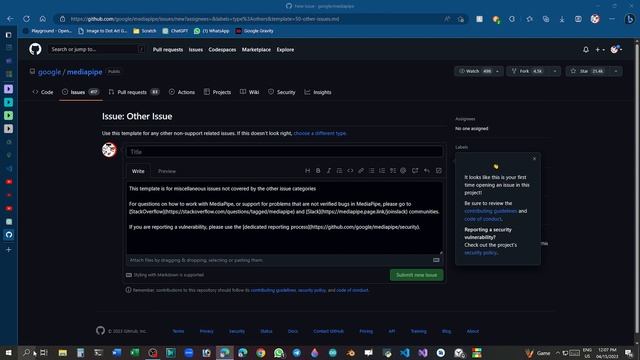Image resolution: width=640 pixels, height=360 pixels.
Task: Add a link using the toolbar icon
Action: pyautogui.click(x=361, y=171)
